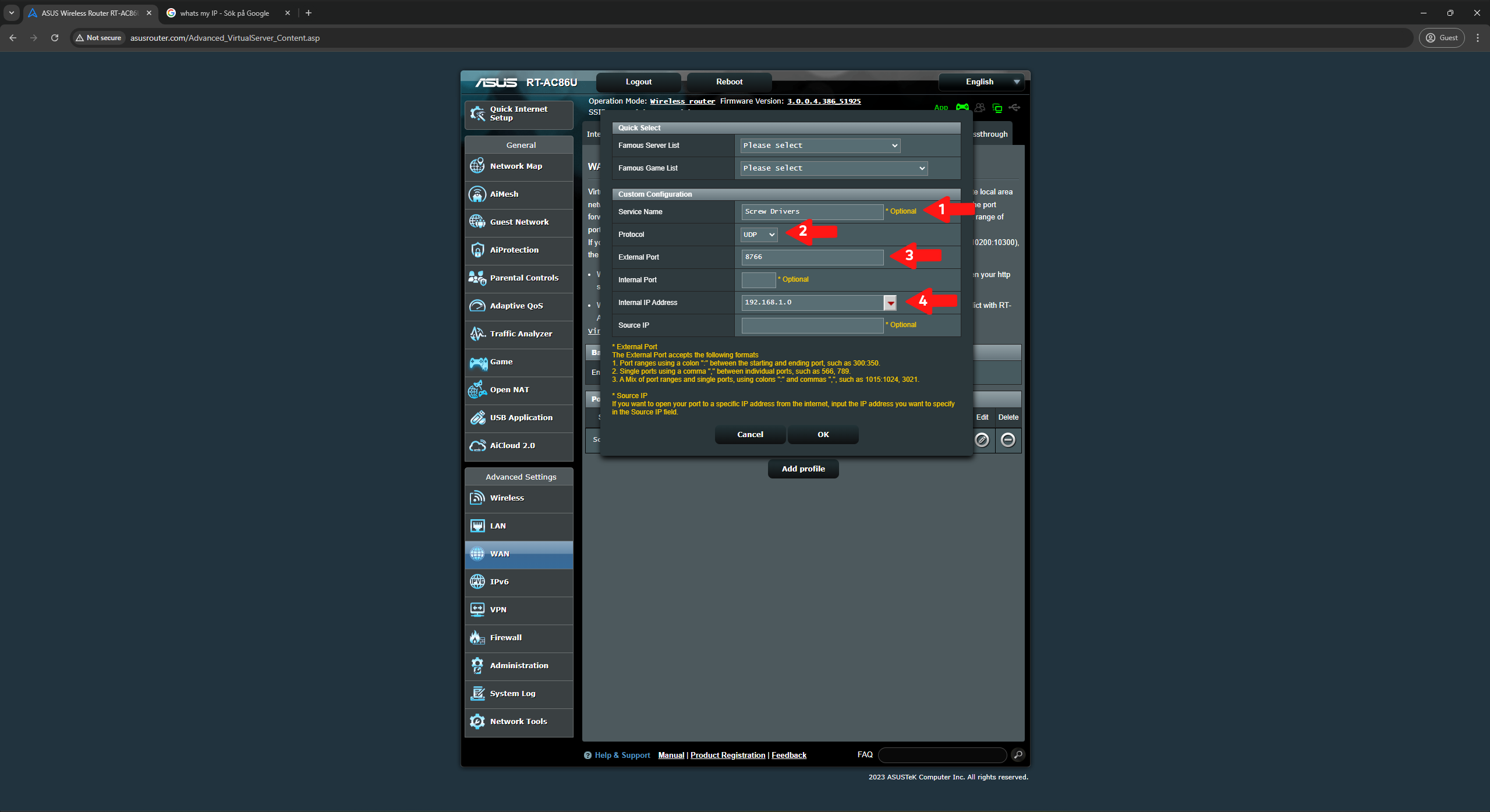
Task: Expand the Internal IP Address client list arrow
Action: [890, 303]
